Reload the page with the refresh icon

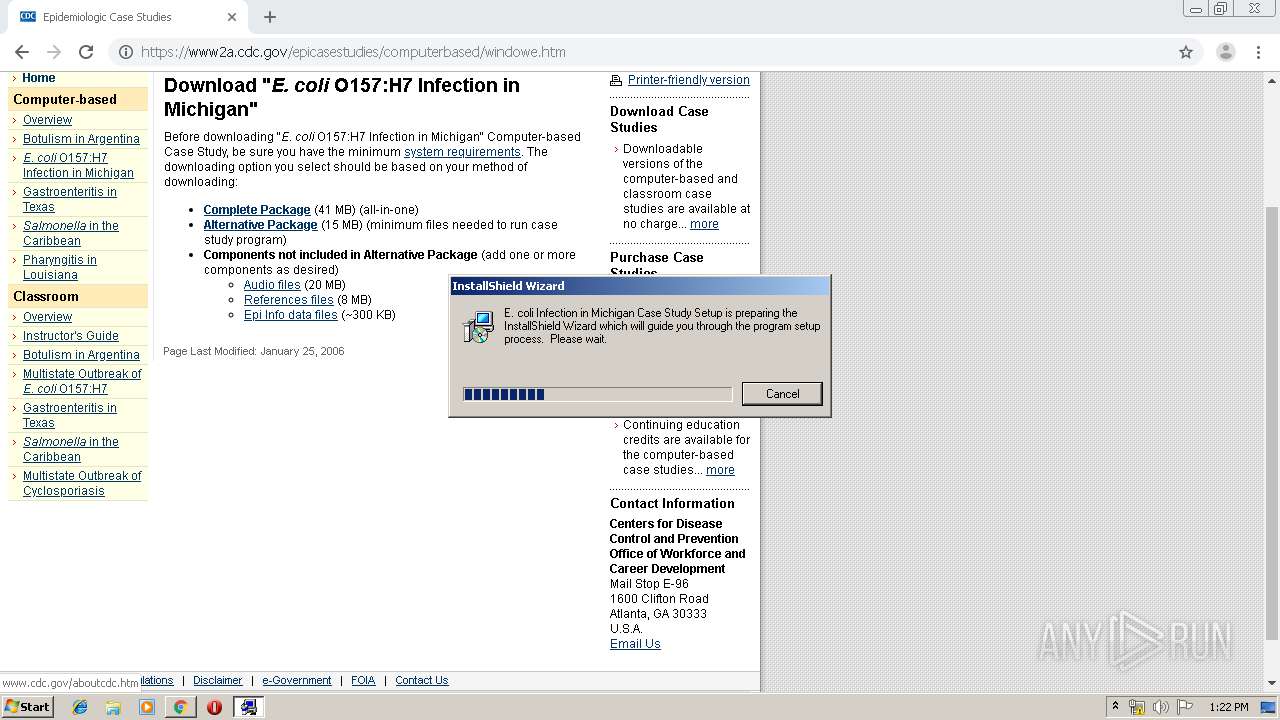86,52
